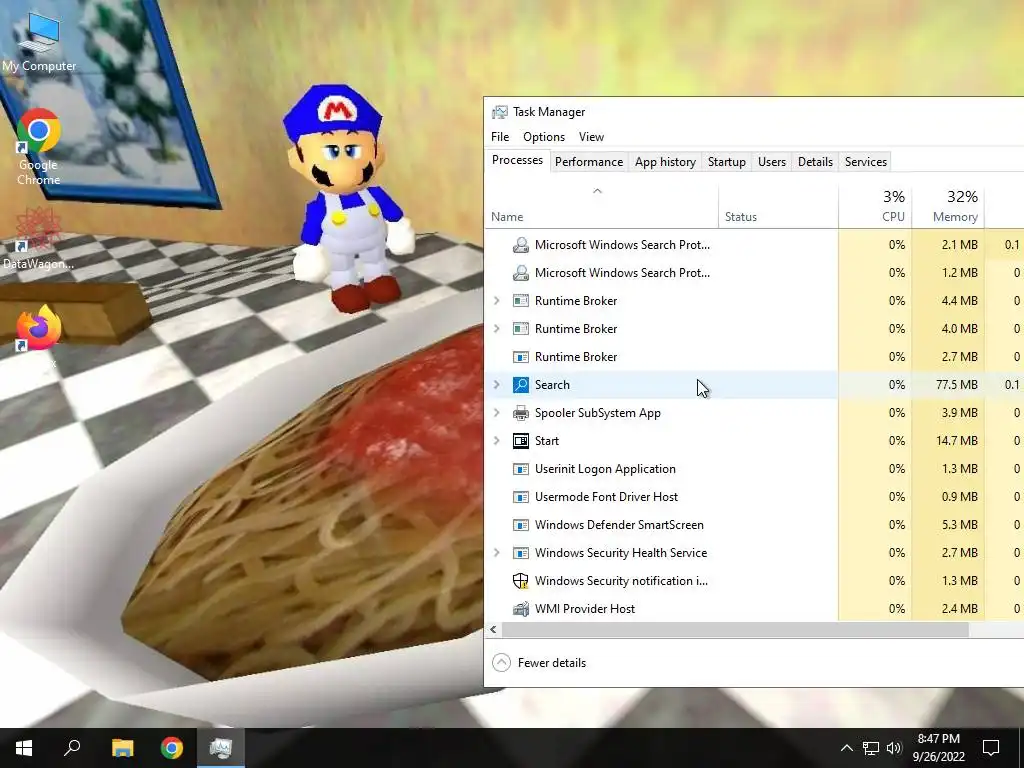Image resolution: width=1024 pixels, height=768 pixels.
Task: Switch to the Details tab
Action: (815, 162)
